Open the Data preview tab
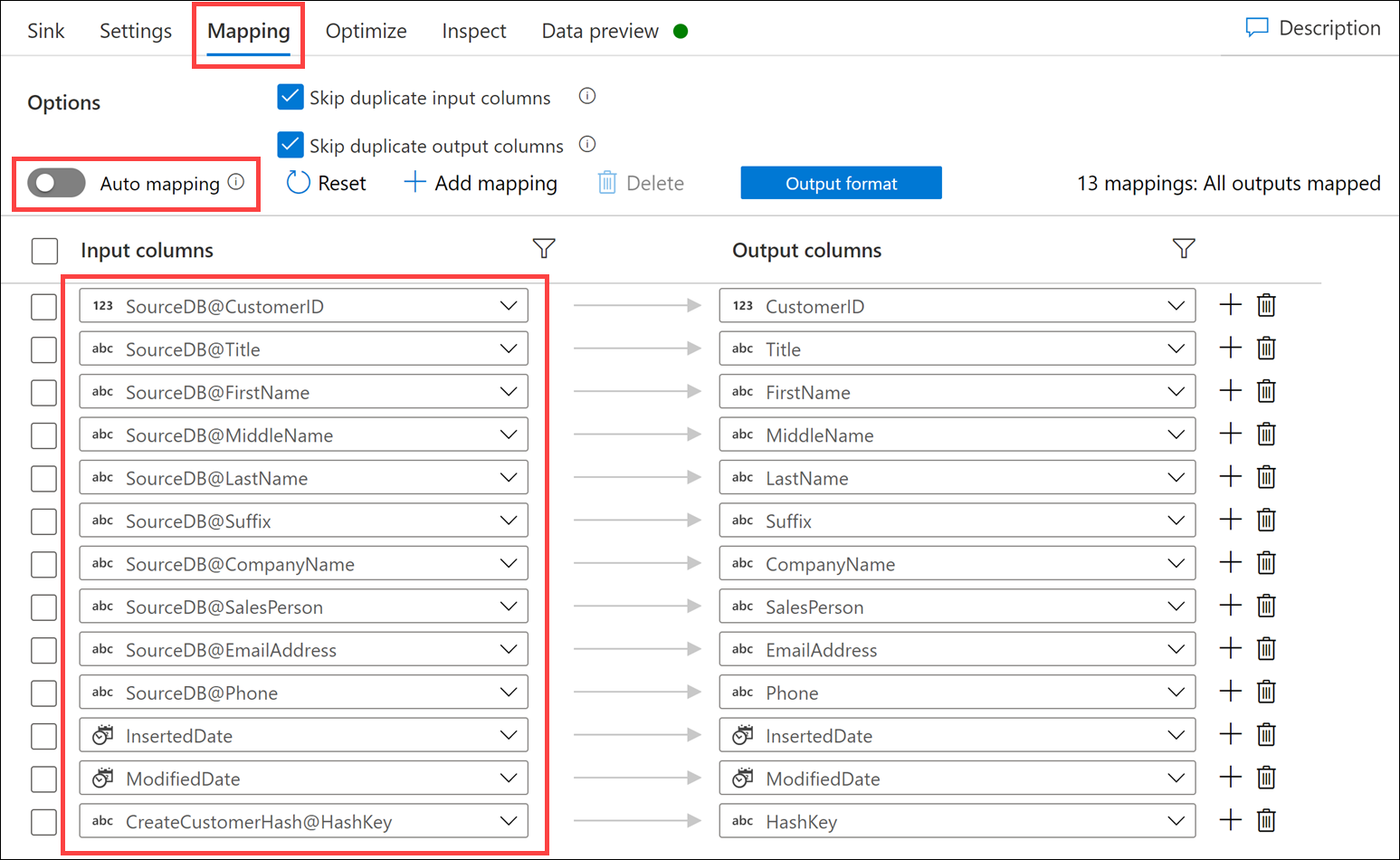The height and width of the screenshot is (860, 1400). [x=600, y=31]
